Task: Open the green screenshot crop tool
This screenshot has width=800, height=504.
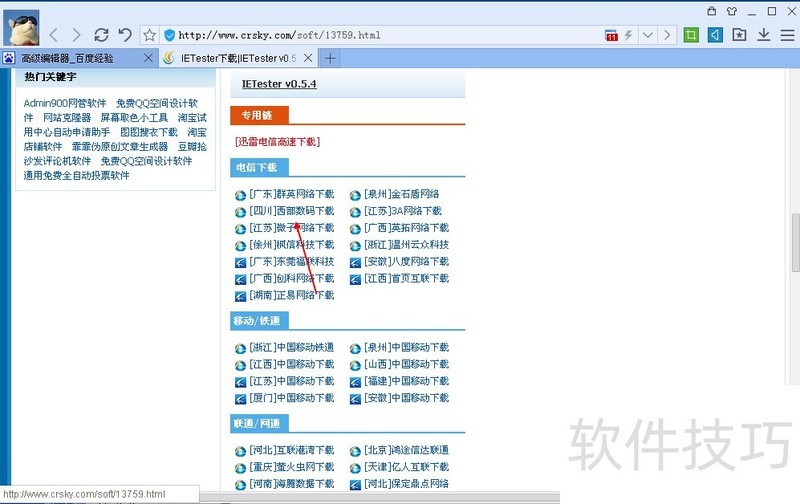Action: coord(691,35)
